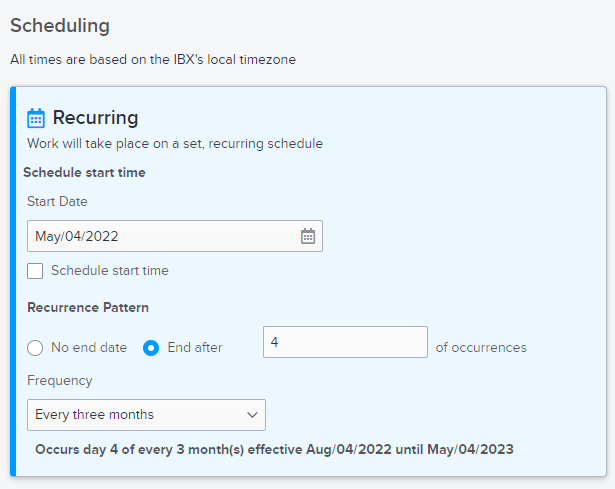Expand the Frequency dropdown chevron arrow
Viewport: 615px width, 489px height.
tap(252, 415)
